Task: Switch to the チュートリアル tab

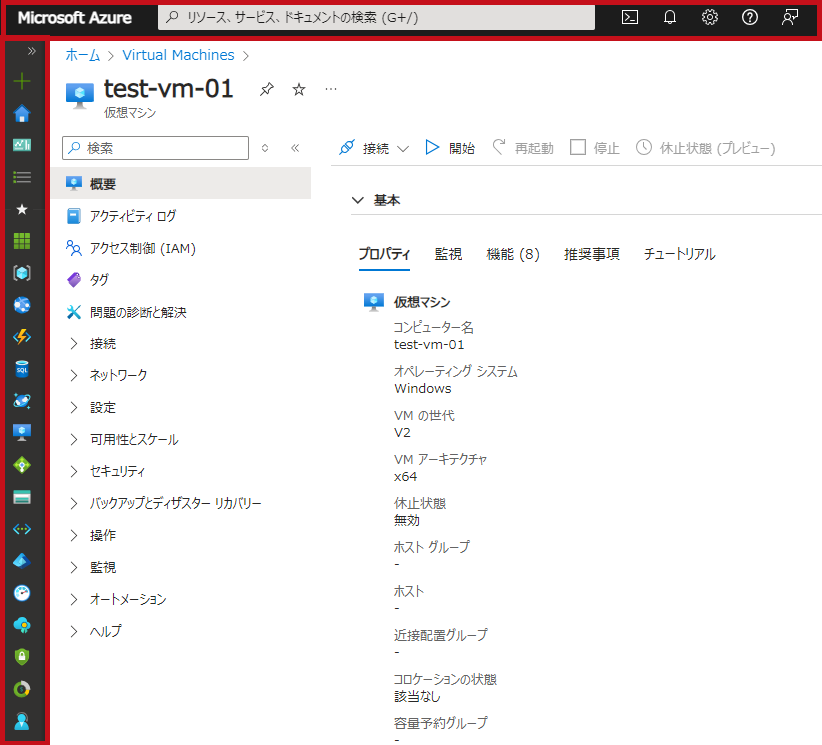Action: 679,254
